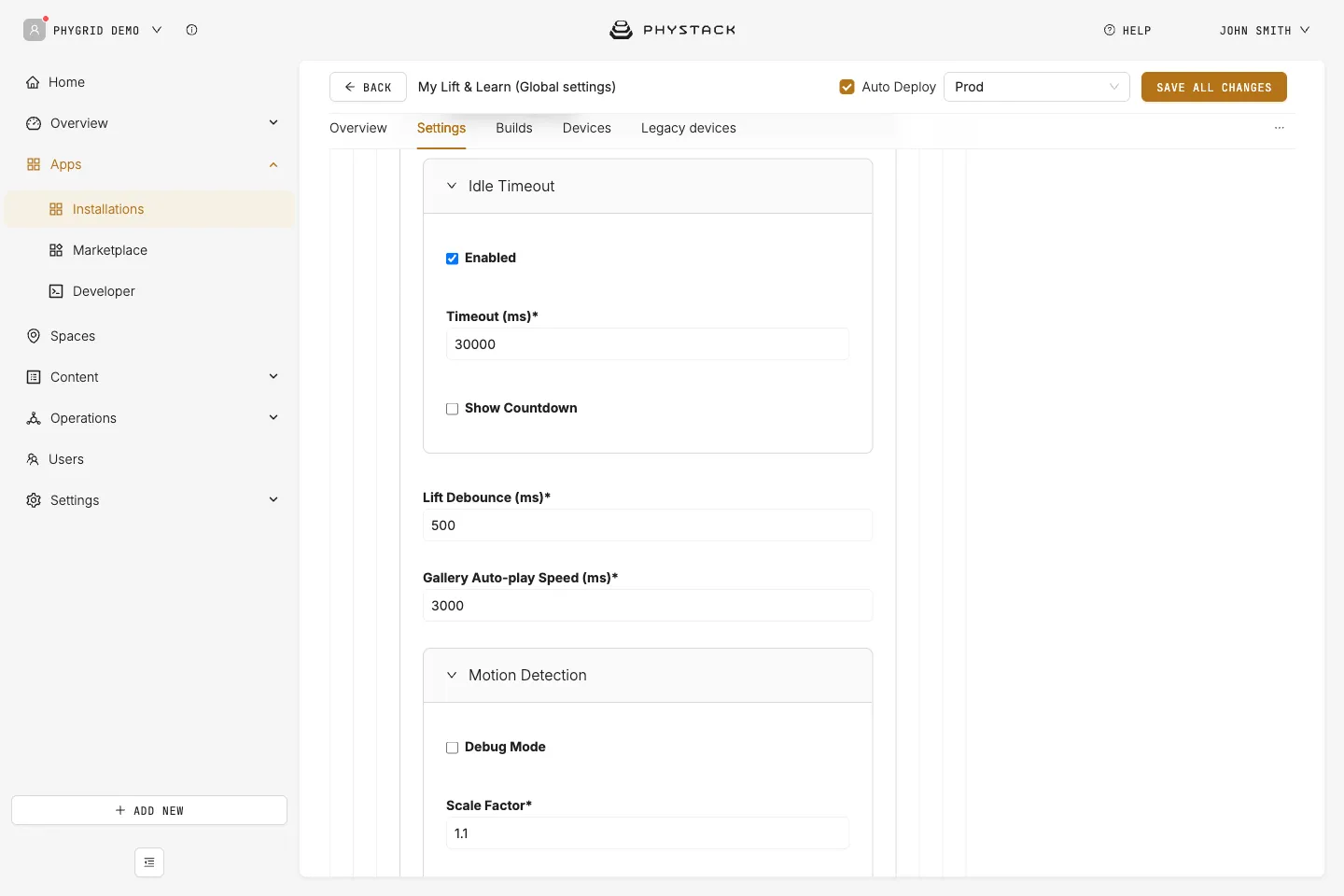
Task: Click the Scale Factor input field
Action: tap(648, 833)
